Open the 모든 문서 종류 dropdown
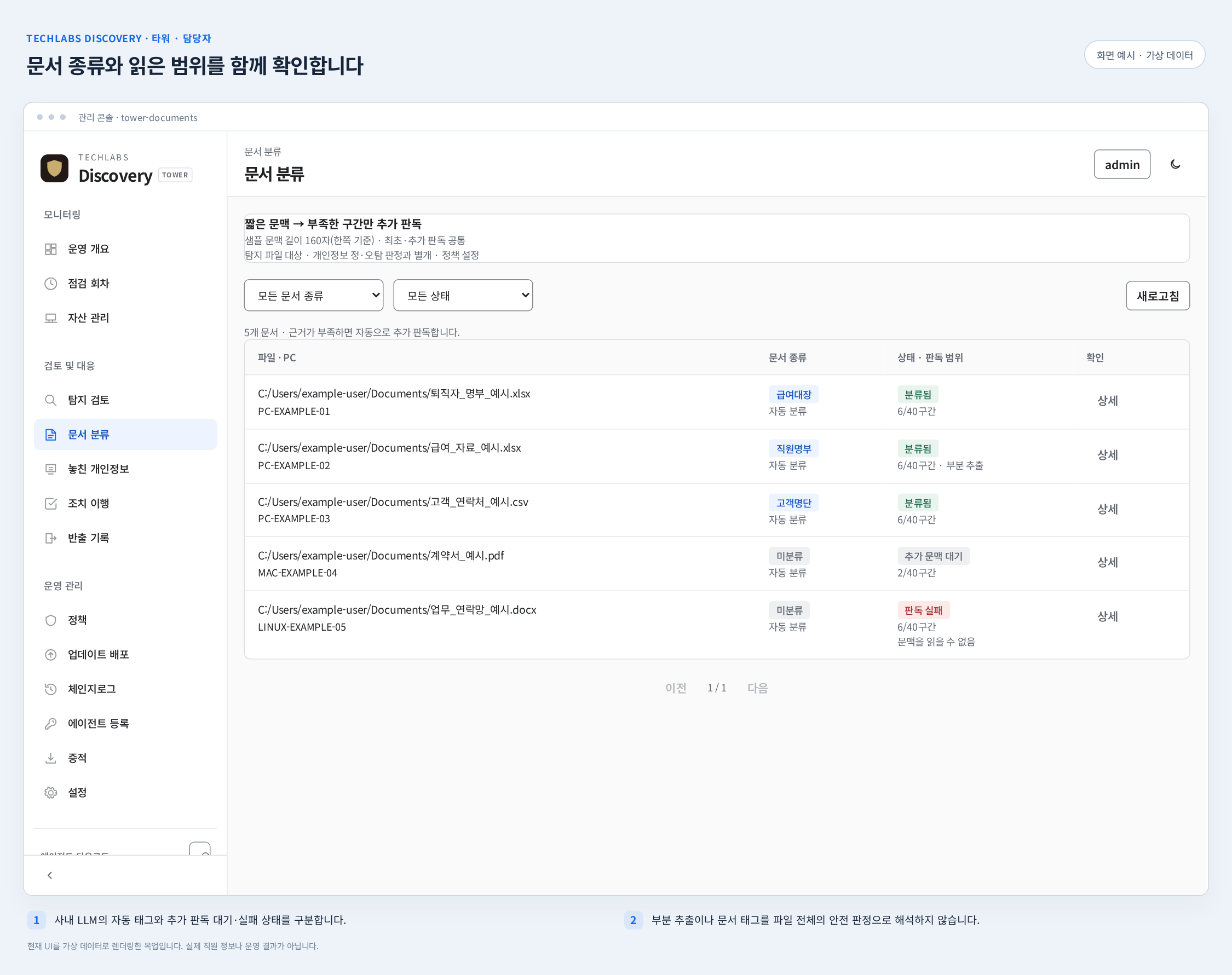The width and height of the screenshot is (1232, 975). pos(313,295)
